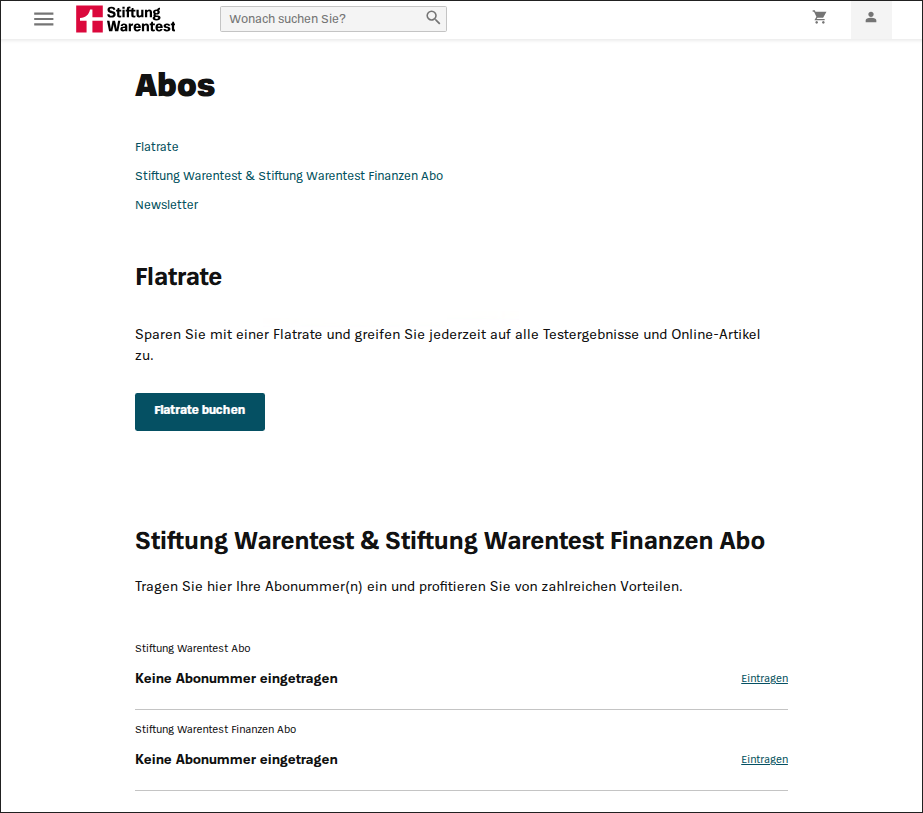Click the small "Stiftung Warentest Abo" label

193,648
